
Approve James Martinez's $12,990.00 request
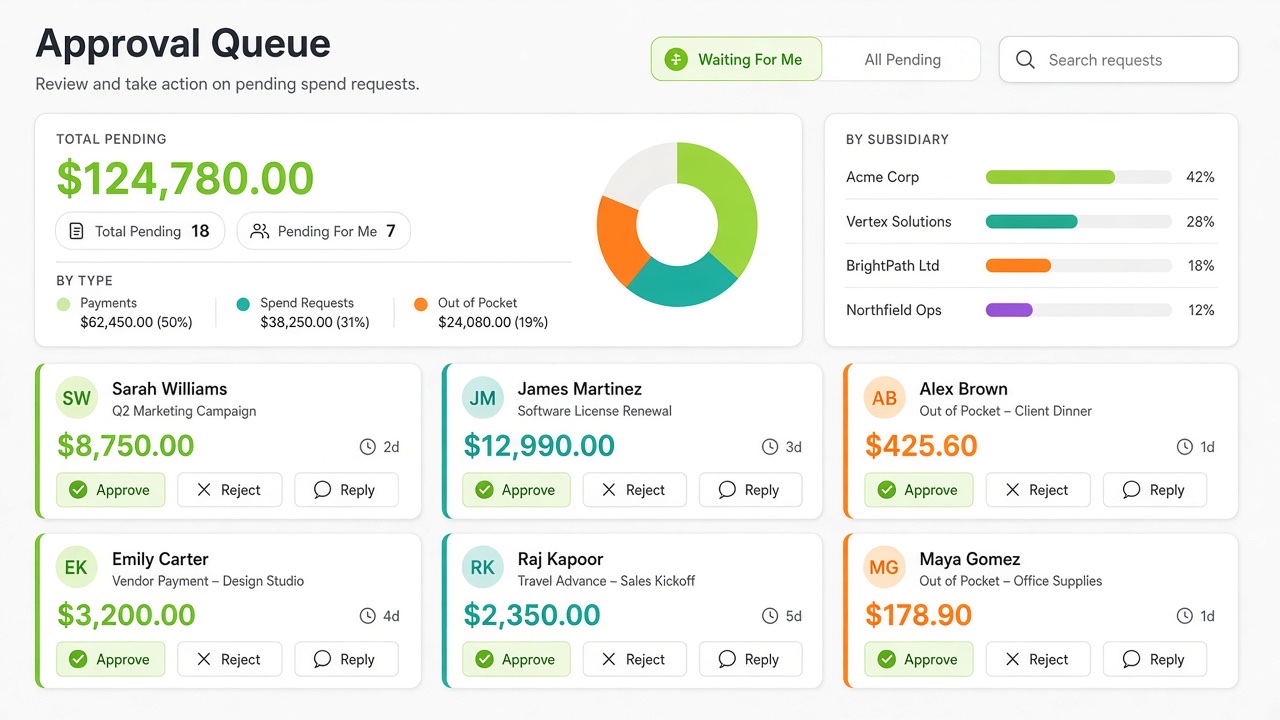(x=516, y=490)
